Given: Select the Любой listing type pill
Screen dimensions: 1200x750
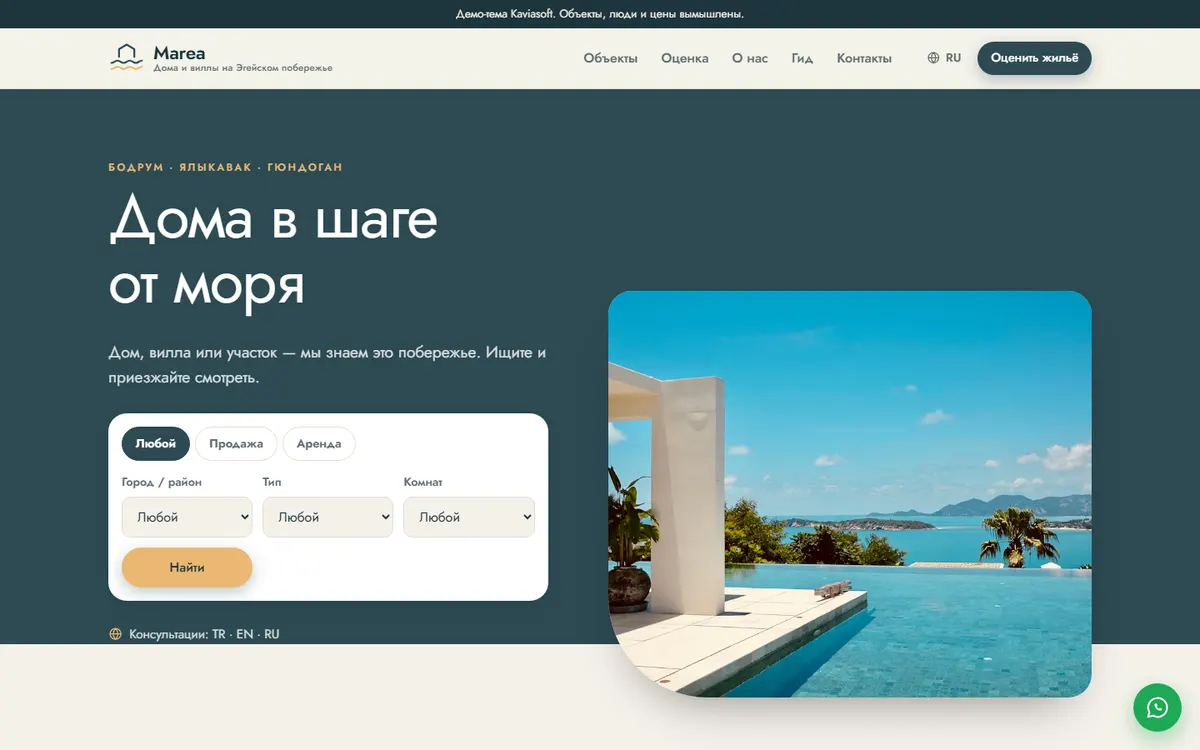Looking at the screenshot, I should [x=155, y=444].
